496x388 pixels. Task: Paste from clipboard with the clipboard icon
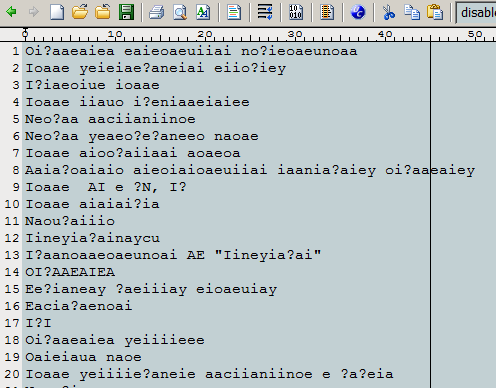(435, 12)
